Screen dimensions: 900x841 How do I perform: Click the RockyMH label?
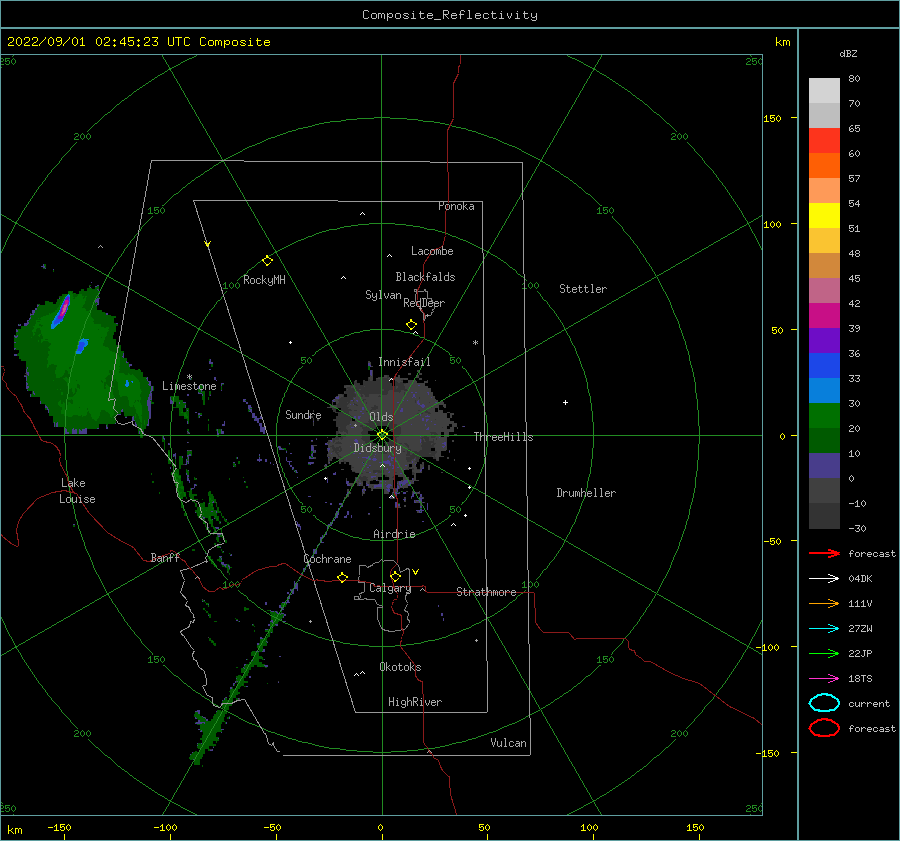264,280
